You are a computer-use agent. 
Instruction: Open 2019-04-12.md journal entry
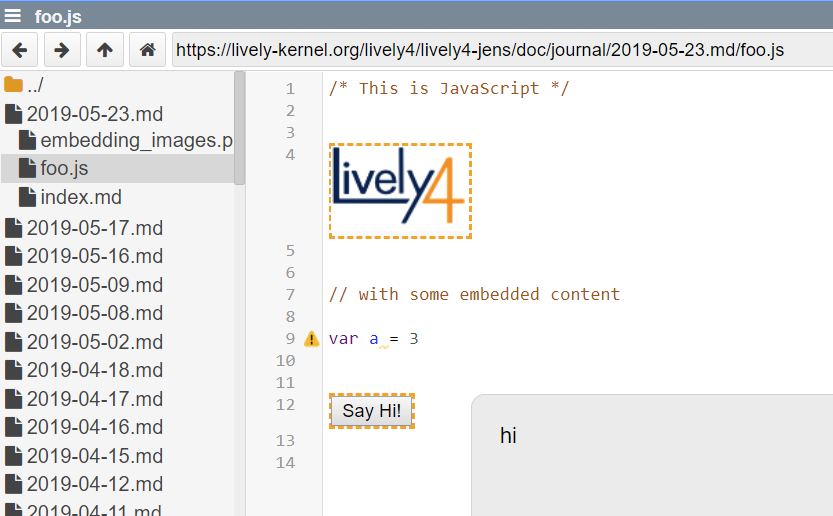click(94, 484)
